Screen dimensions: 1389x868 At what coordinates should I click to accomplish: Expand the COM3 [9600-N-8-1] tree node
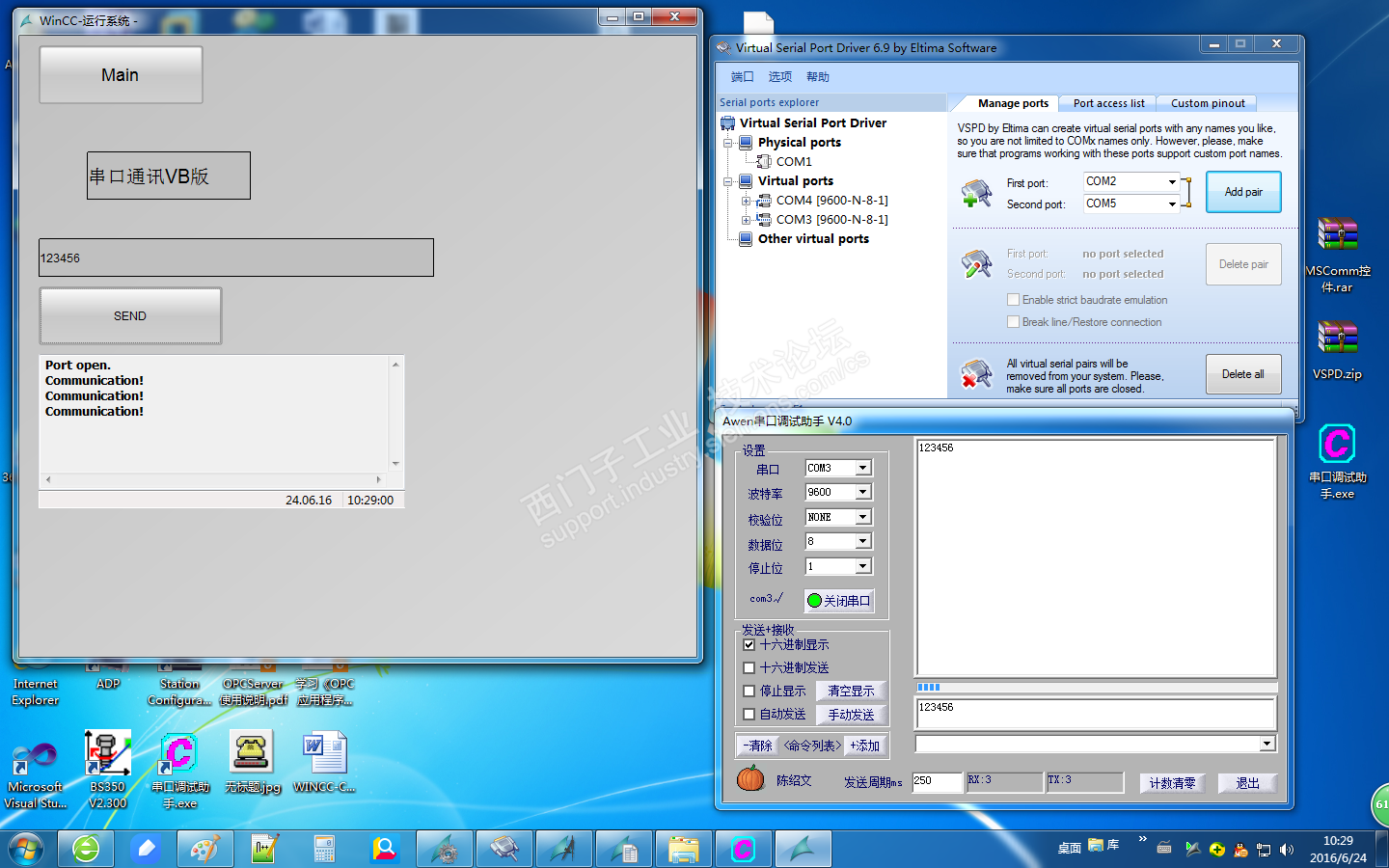[746, 220]
